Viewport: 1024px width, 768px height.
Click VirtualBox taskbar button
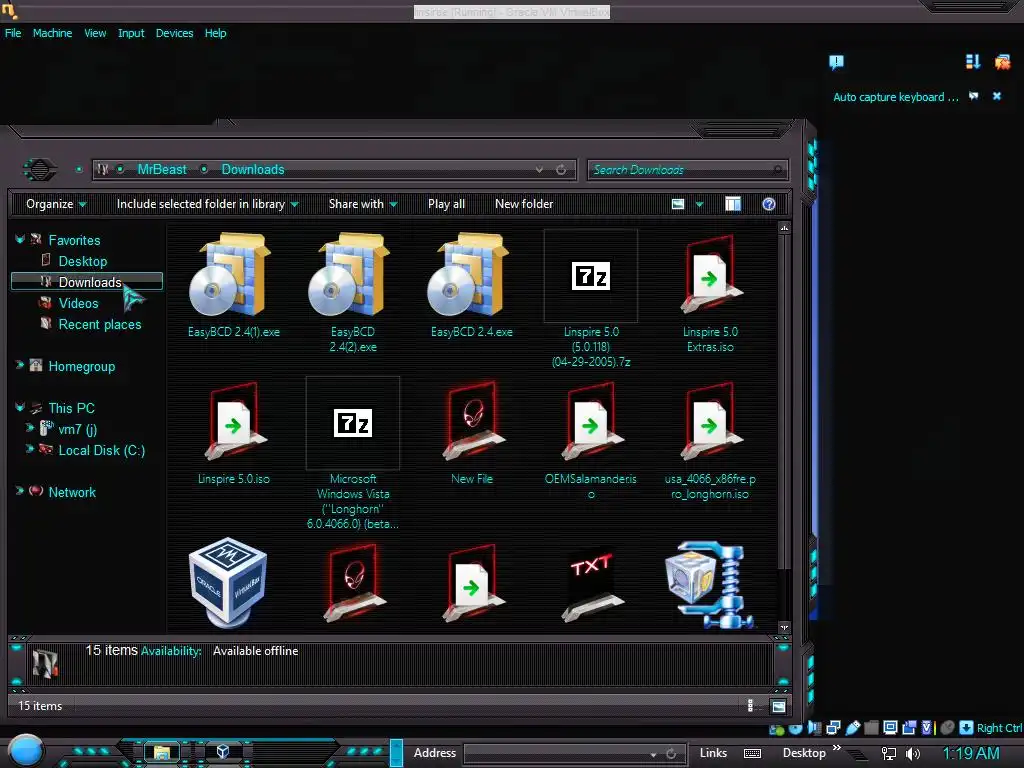(222, 752)
